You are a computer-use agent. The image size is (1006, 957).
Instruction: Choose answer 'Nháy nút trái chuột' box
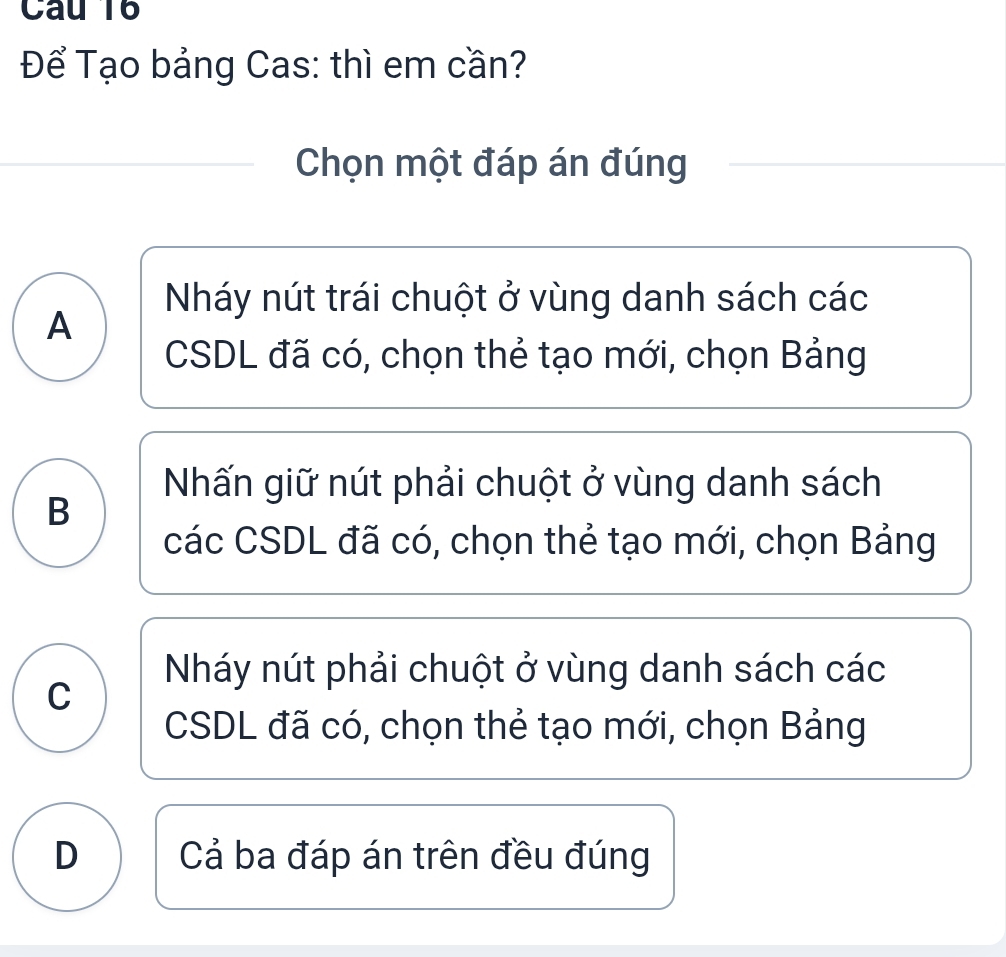click(555, 327)
